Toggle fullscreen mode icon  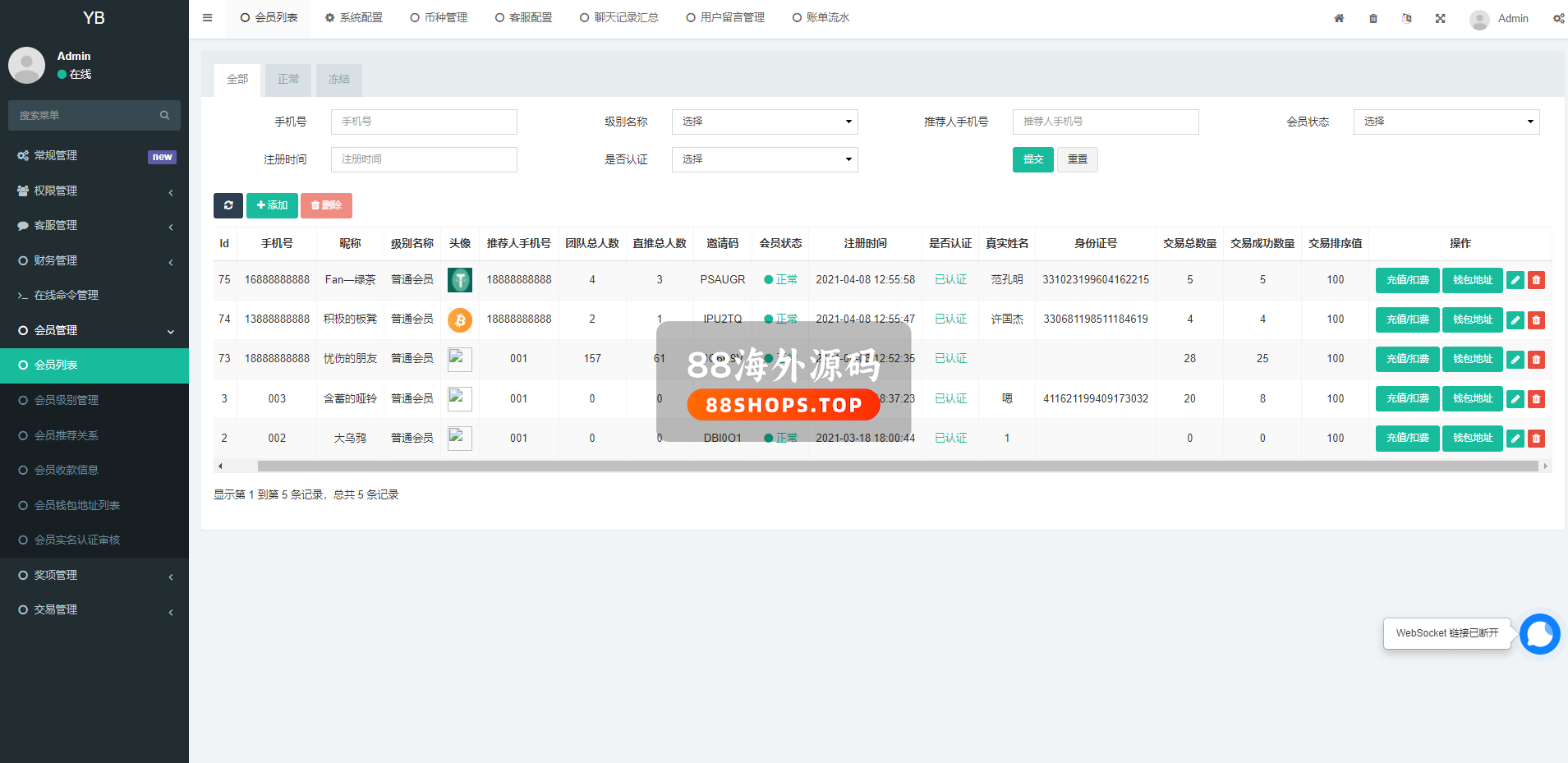1440,18
